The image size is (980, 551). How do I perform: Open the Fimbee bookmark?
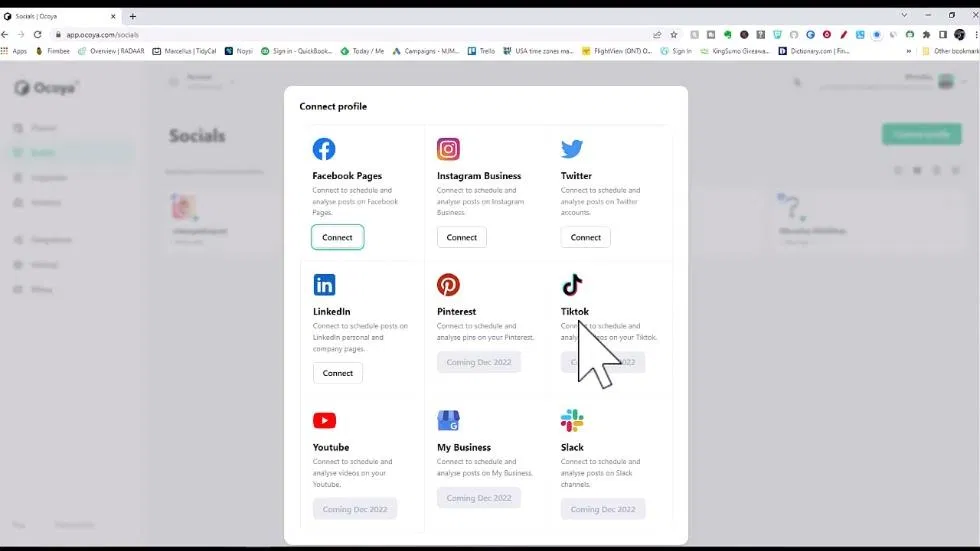coord(53,51)
